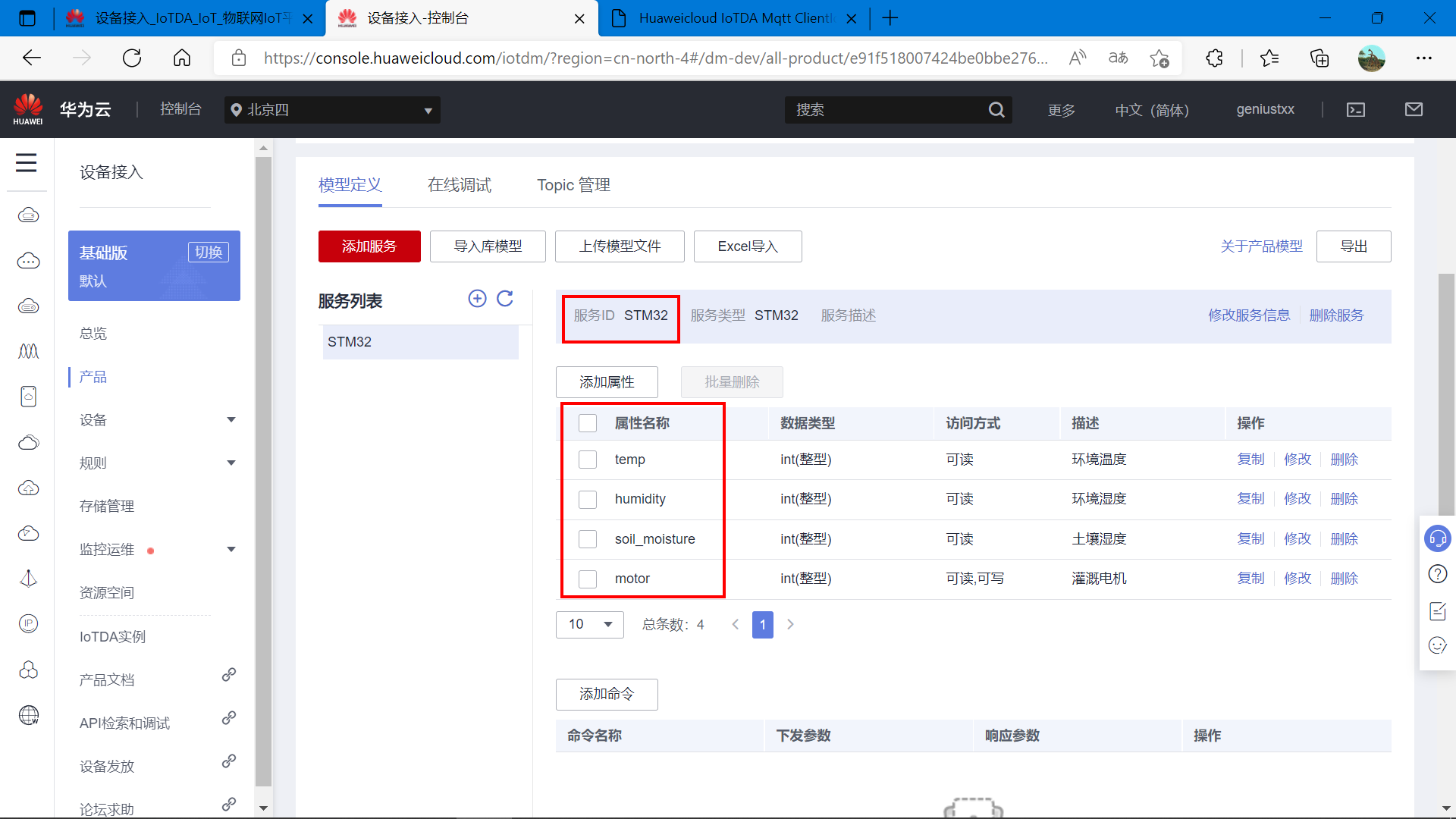Click the 添加服务 button
1456x819 pixels.
(x=369, y=246)
